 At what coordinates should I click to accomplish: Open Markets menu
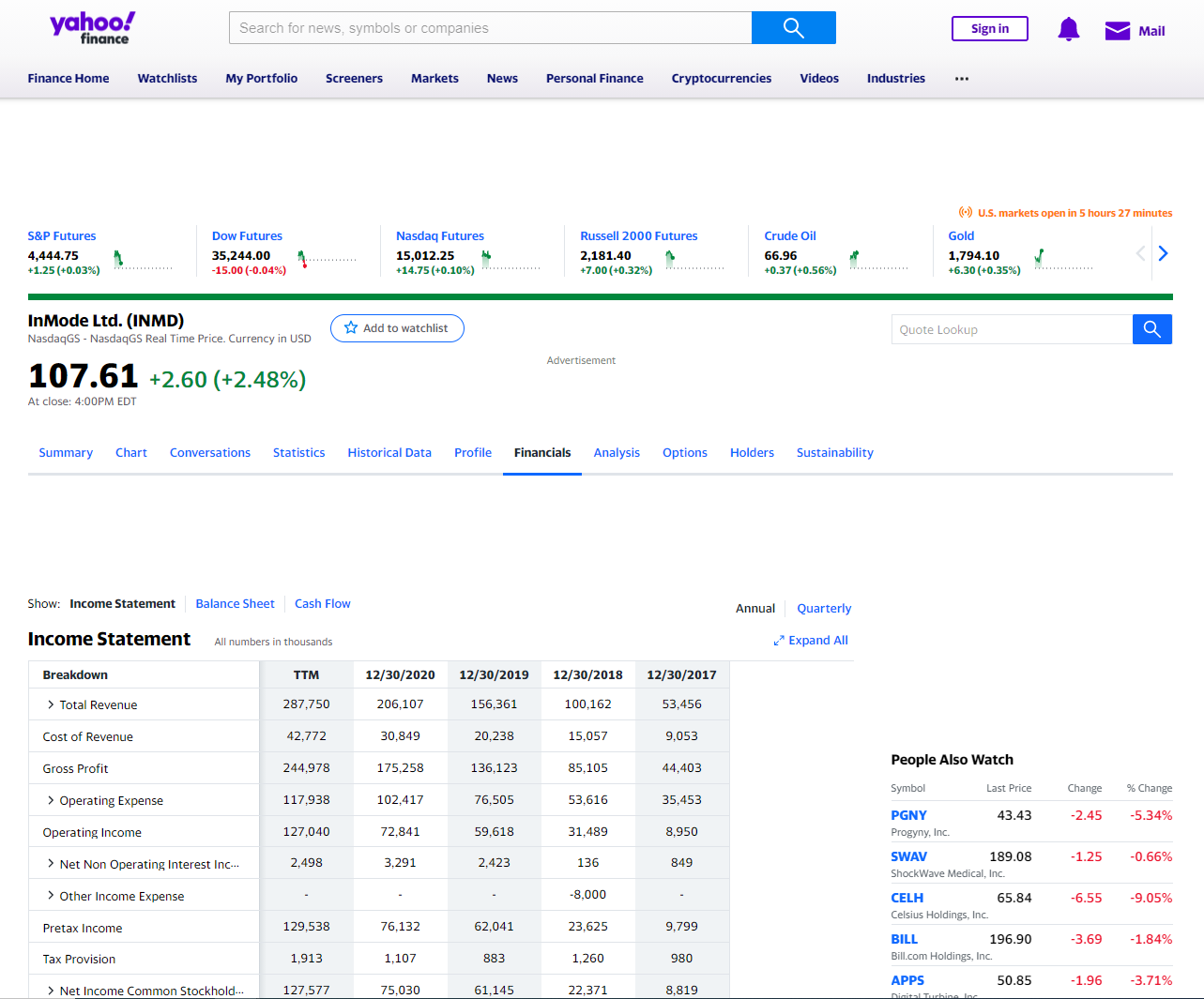434,79
